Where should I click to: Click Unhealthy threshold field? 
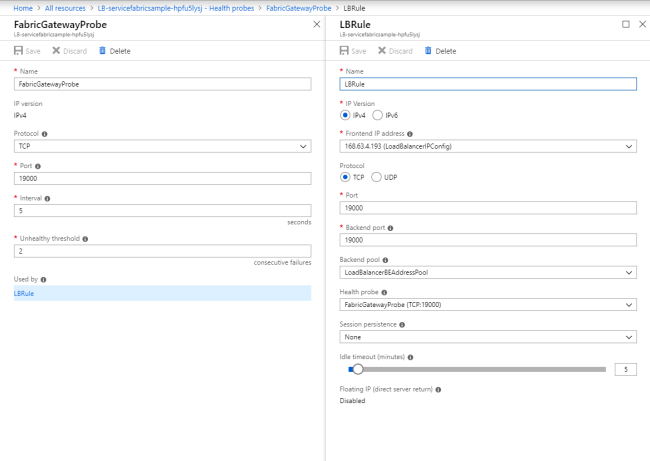[162, 251]
